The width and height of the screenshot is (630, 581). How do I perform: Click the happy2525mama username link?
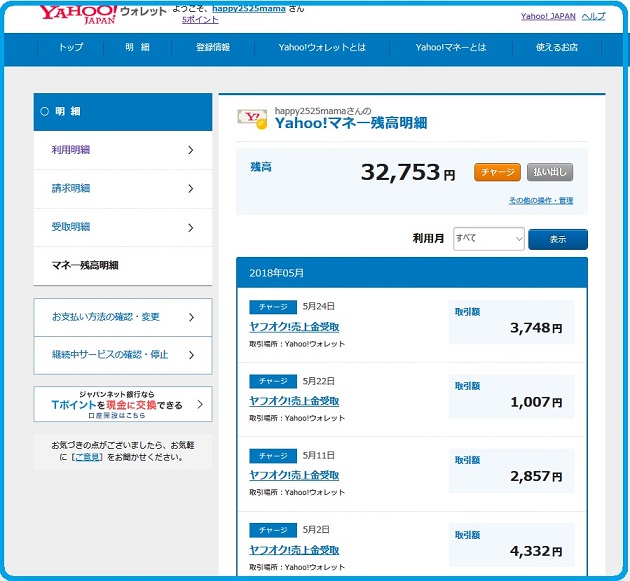tap(249, 8)
